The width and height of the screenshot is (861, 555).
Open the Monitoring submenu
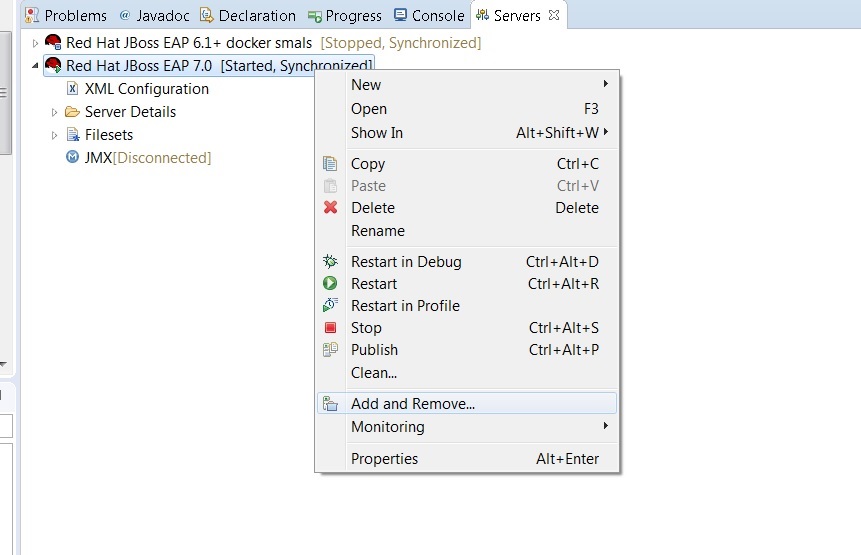pos(467,427)
